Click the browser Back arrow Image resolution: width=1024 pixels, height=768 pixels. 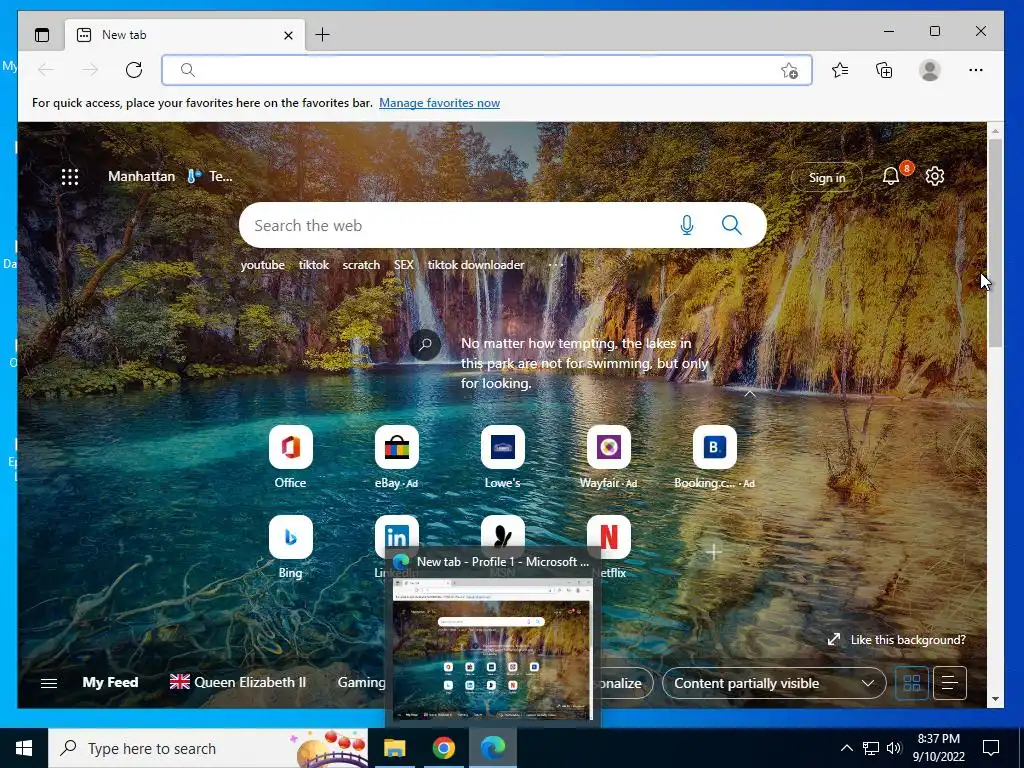(46, 70)
